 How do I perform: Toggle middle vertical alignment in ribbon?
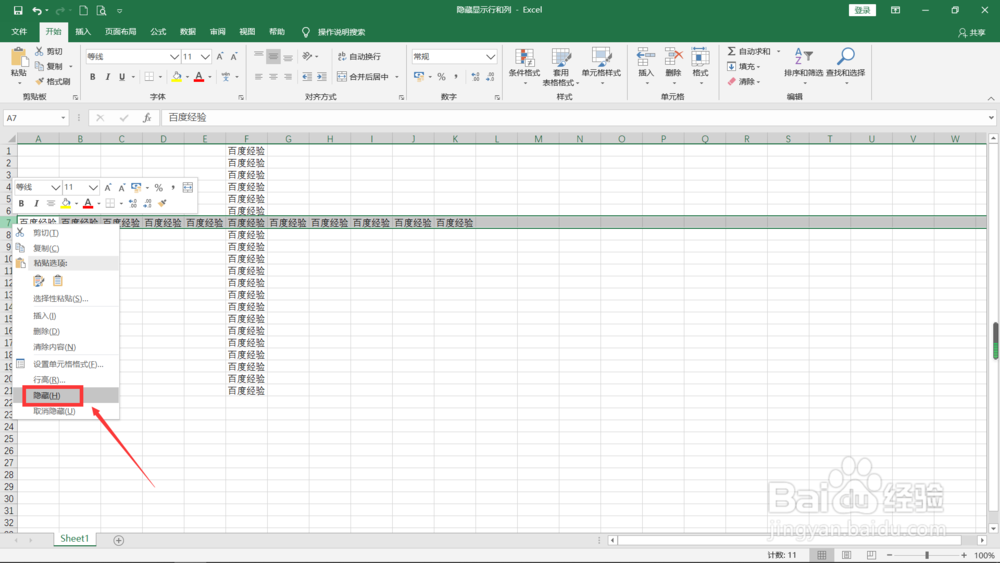pyautogui.click(x=274, y=57)
